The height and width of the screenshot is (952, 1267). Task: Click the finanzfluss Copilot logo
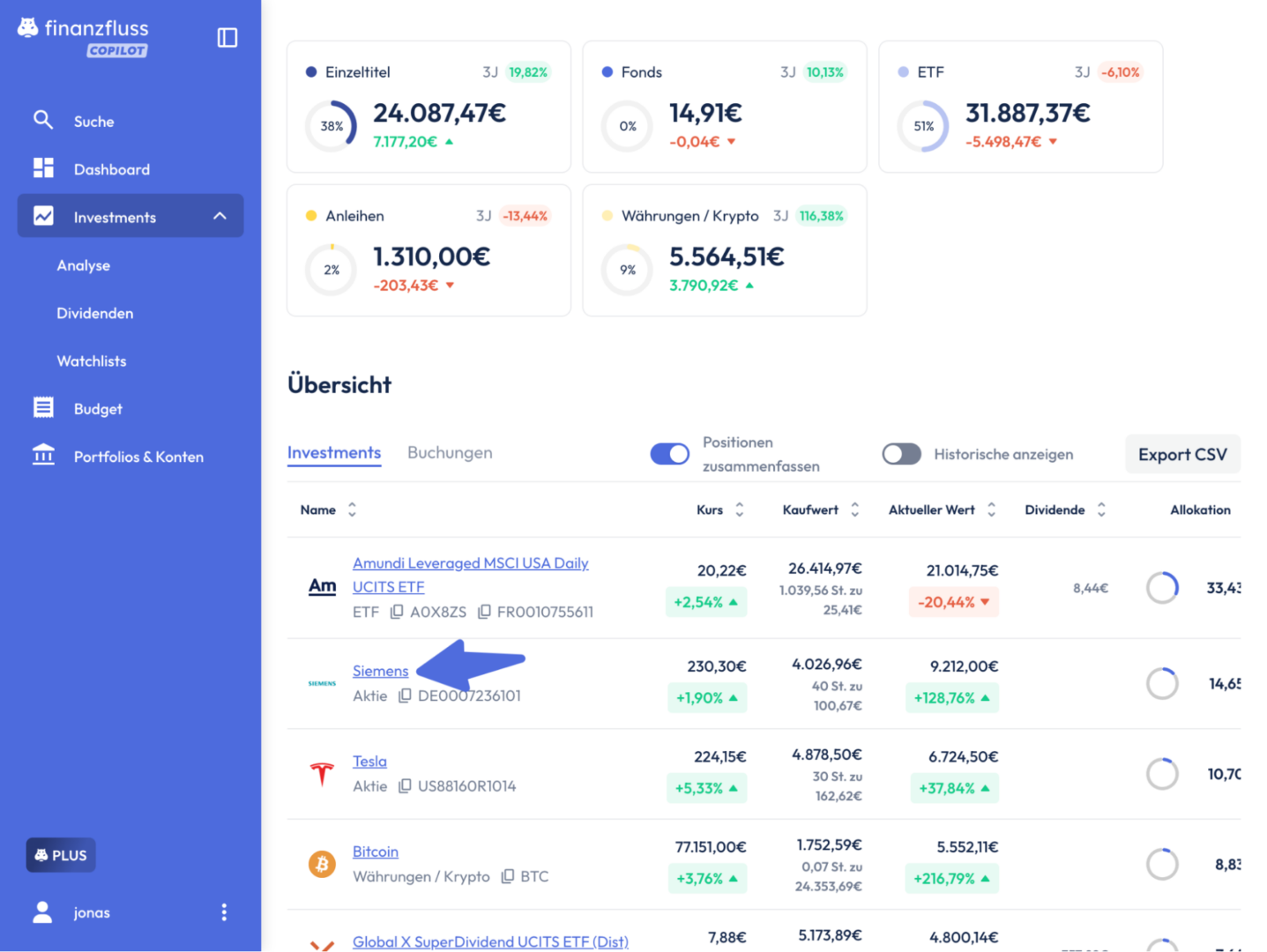pos(83,38)
